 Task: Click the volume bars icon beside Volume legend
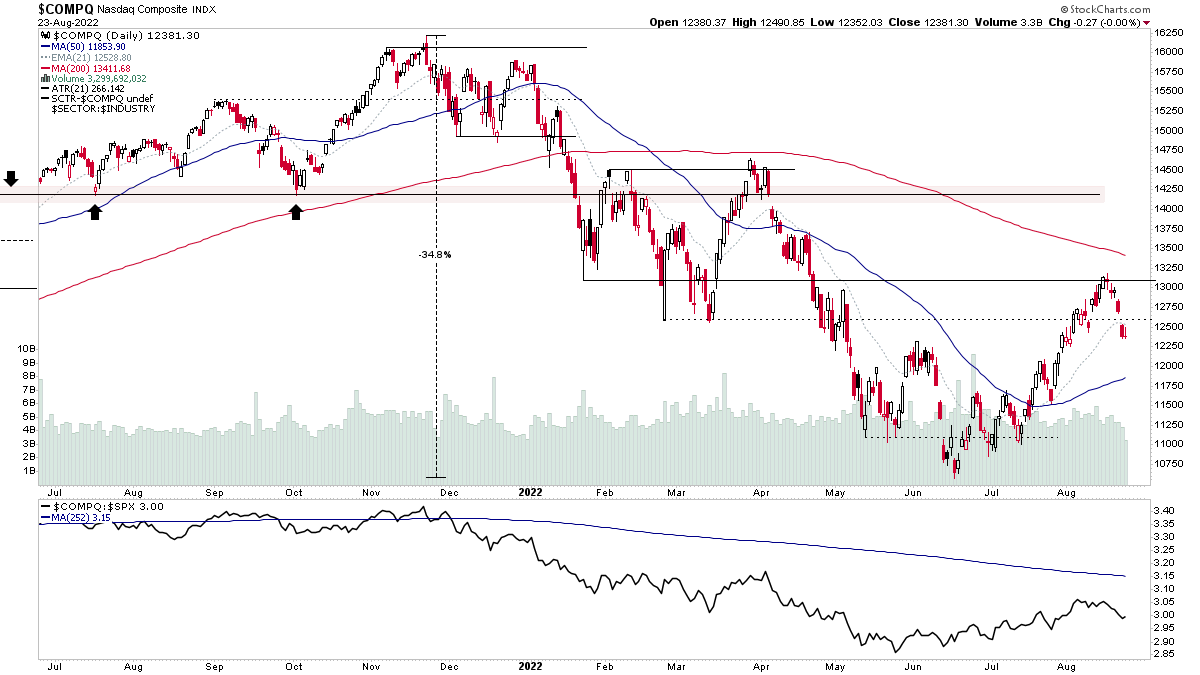45,78
